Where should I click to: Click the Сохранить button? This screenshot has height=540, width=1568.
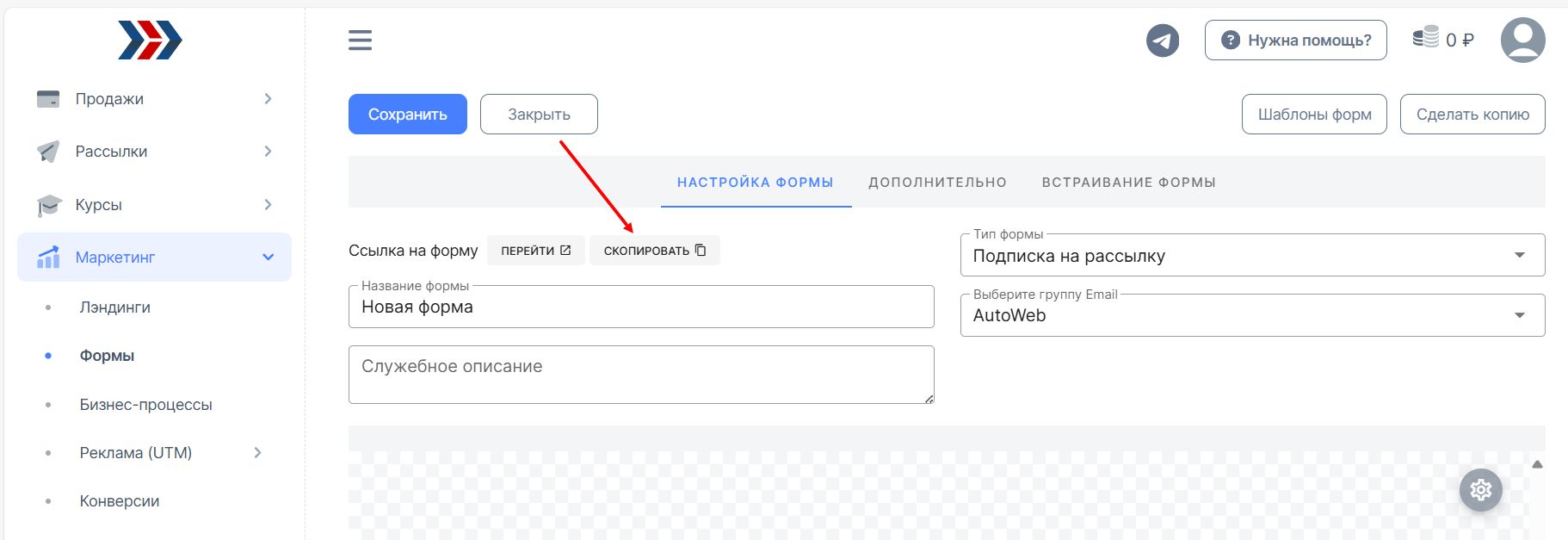408,115
